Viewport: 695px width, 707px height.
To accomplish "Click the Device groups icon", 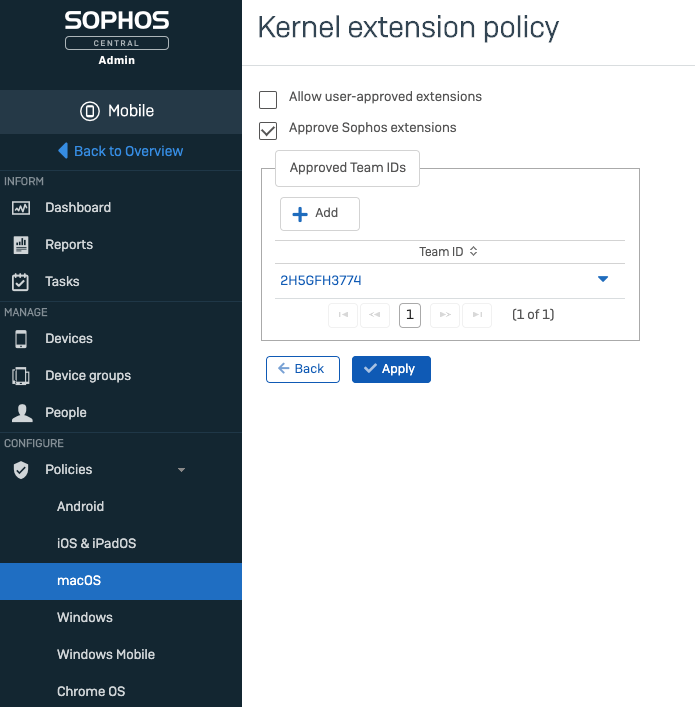I will [21, 376].
